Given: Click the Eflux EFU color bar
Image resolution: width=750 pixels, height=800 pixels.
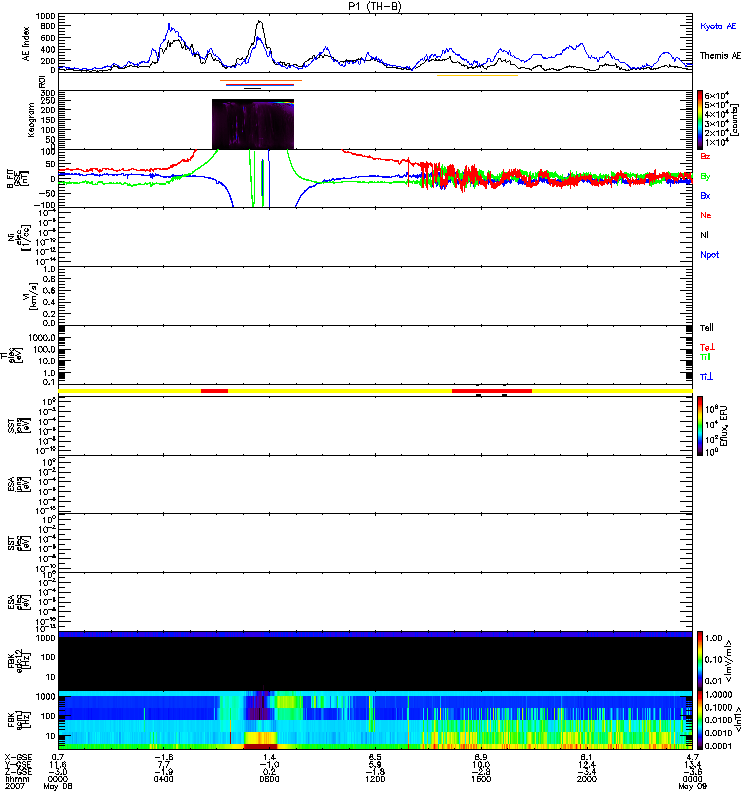Looking at the screenshot, I should point(700,426).
